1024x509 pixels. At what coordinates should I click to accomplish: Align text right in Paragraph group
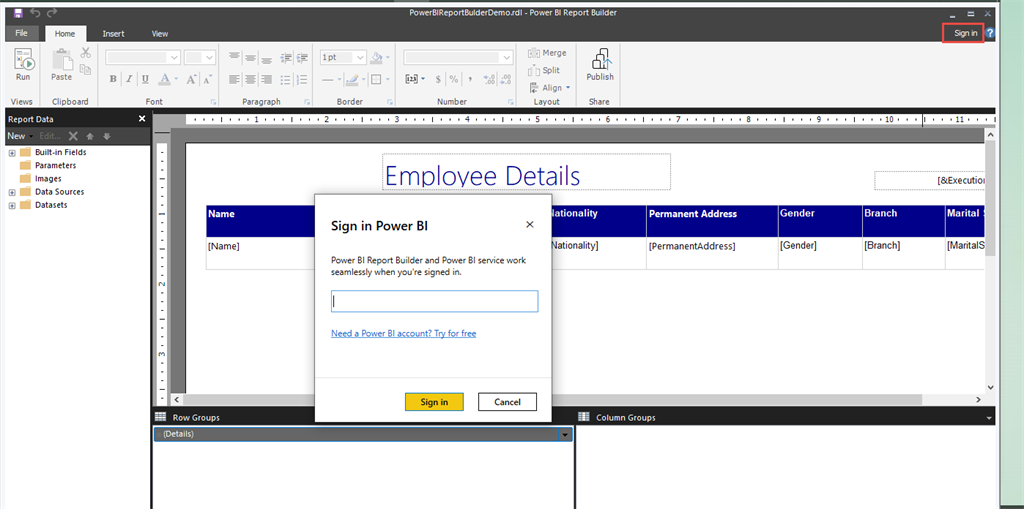pos(266,79)
